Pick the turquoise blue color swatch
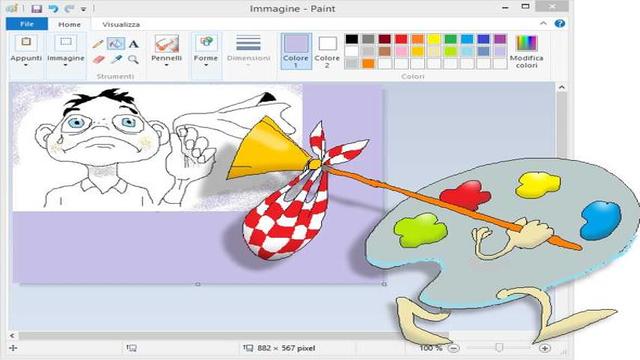This screenshot has width=640, height=360. [x=467, y=39]
